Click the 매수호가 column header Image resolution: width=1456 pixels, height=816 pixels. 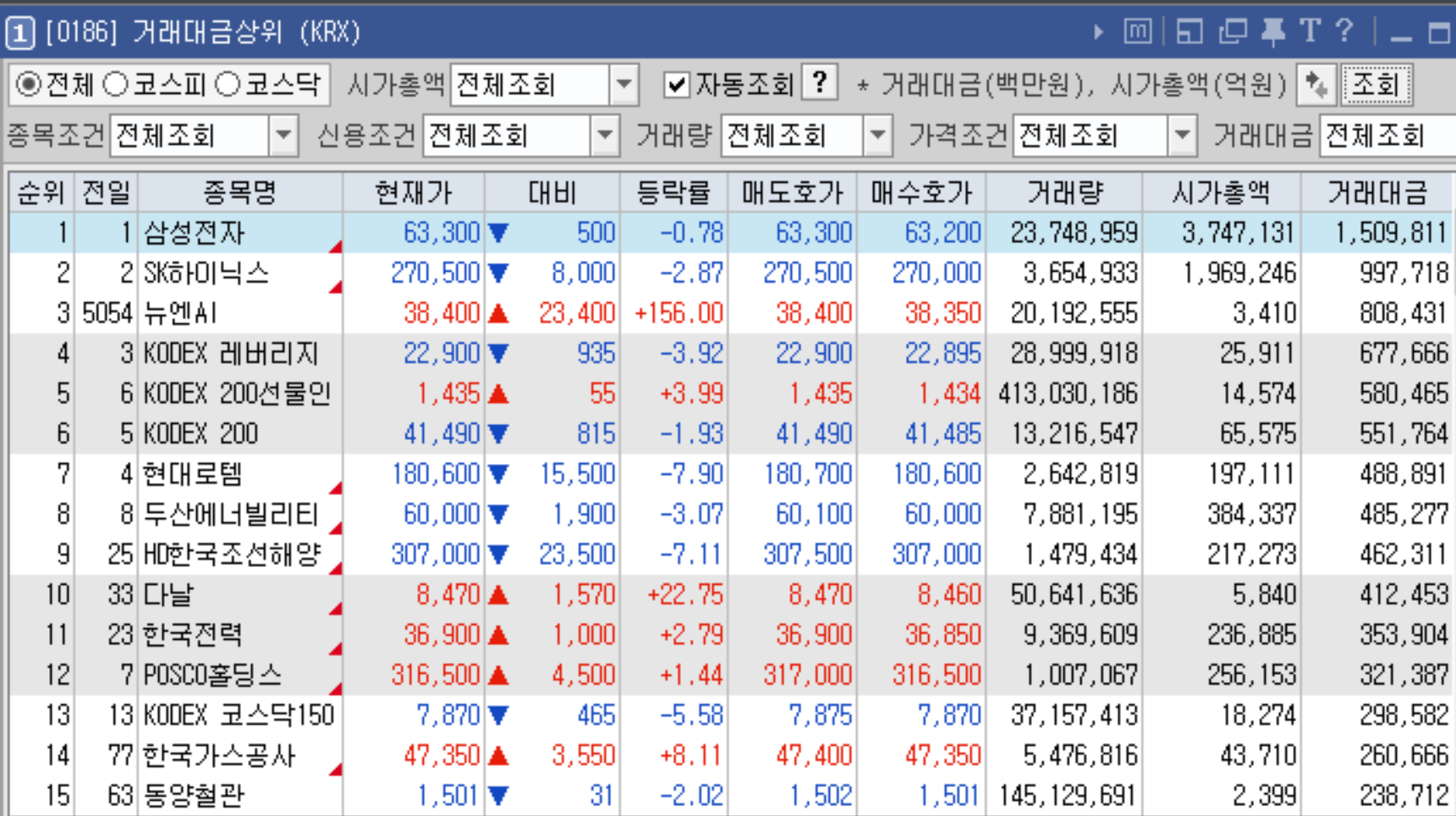(920, 193)
